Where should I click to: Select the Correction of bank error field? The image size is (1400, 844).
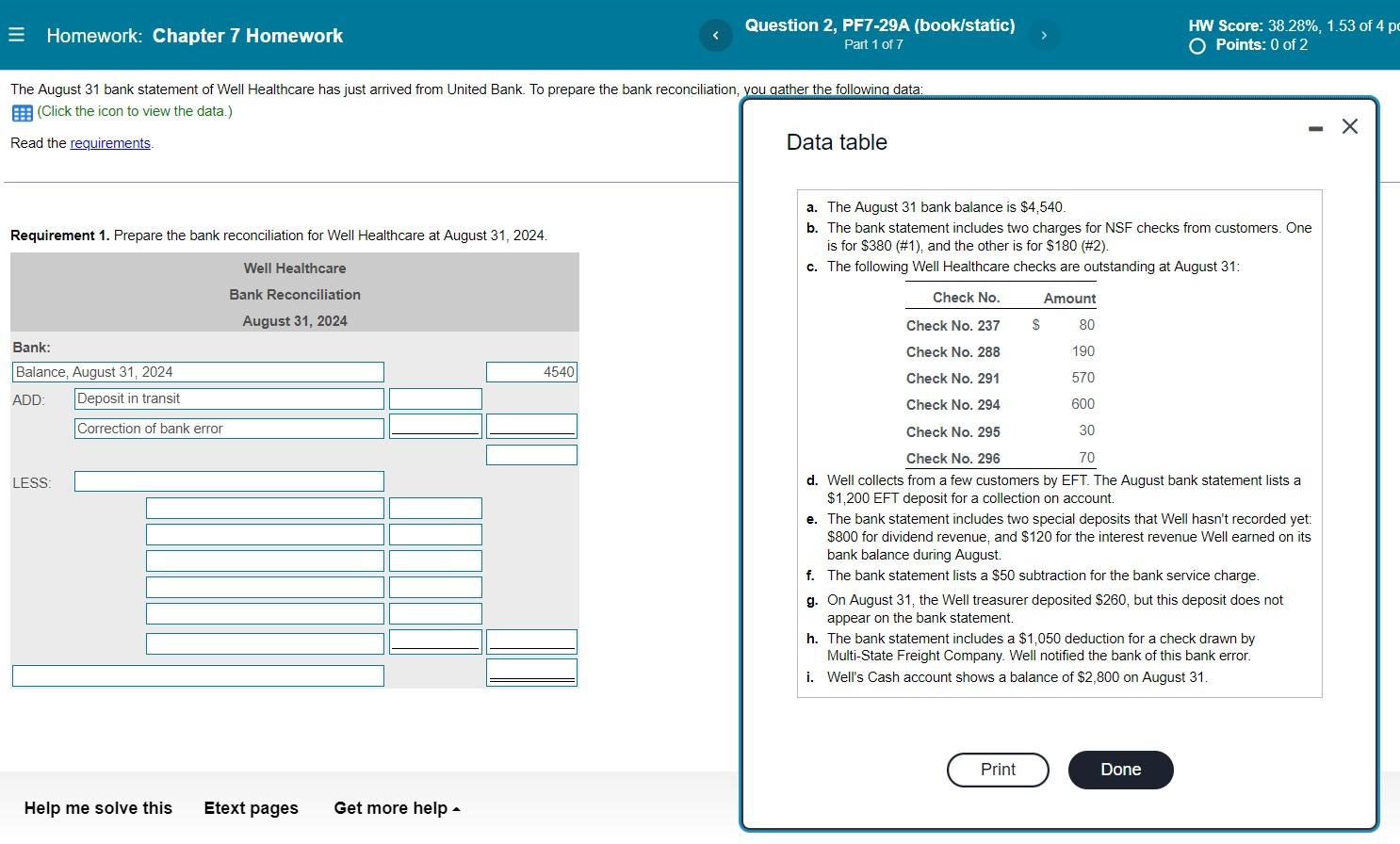click(228, 428)
